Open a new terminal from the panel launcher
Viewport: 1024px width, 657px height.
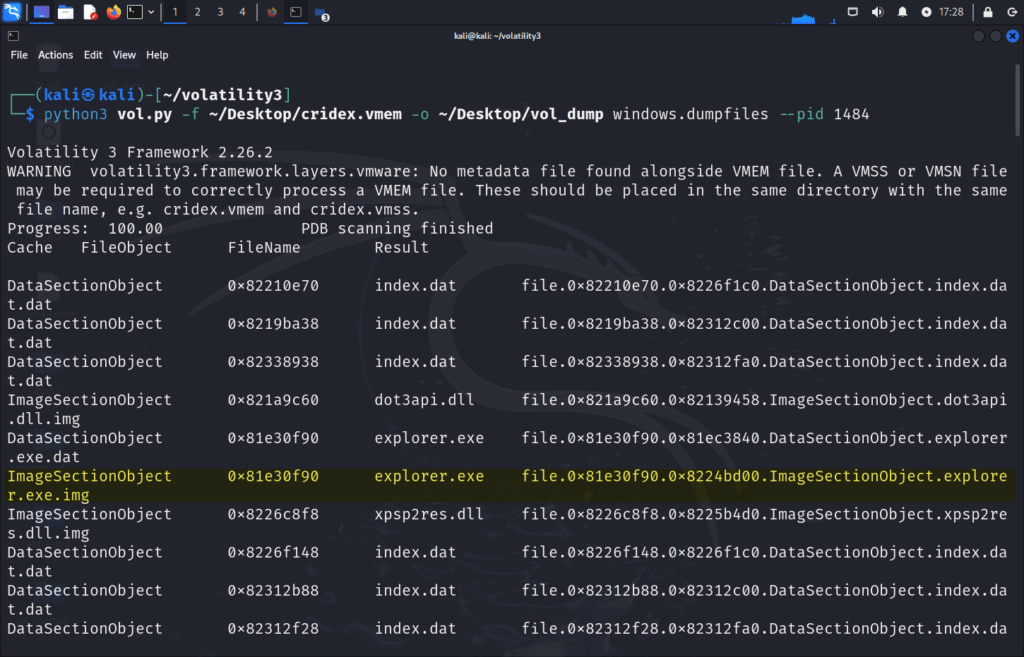coord(135,12)
